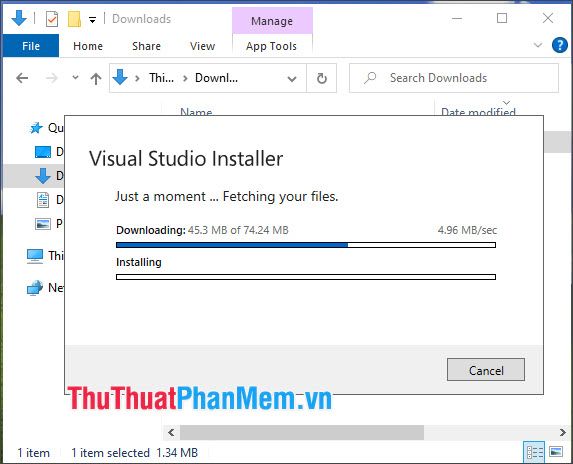The width and height of the screenshot is (573, 464).
Task: Open the Customize Quick Access Toolbar dropdown
Action: [92, 20]
